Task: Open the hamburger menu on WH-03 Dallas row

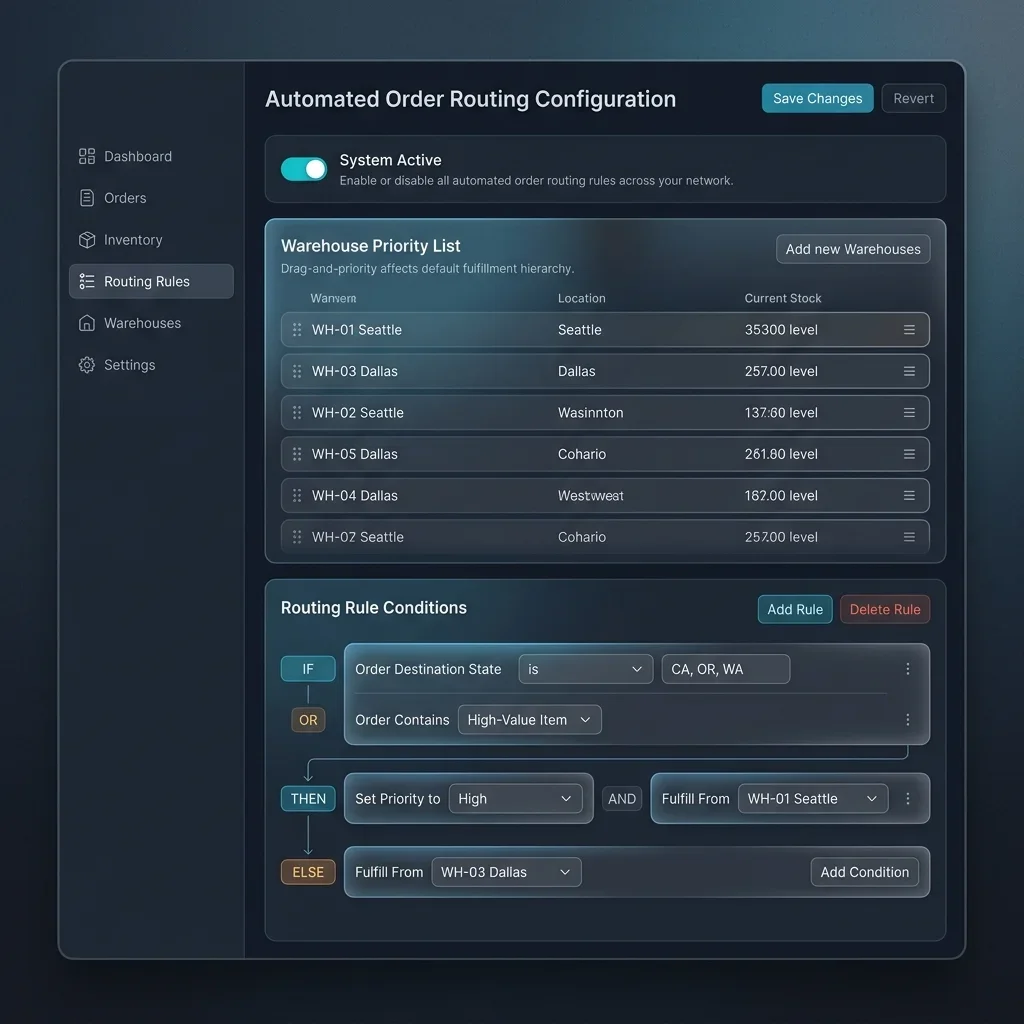Action: (x=909, y=371)
